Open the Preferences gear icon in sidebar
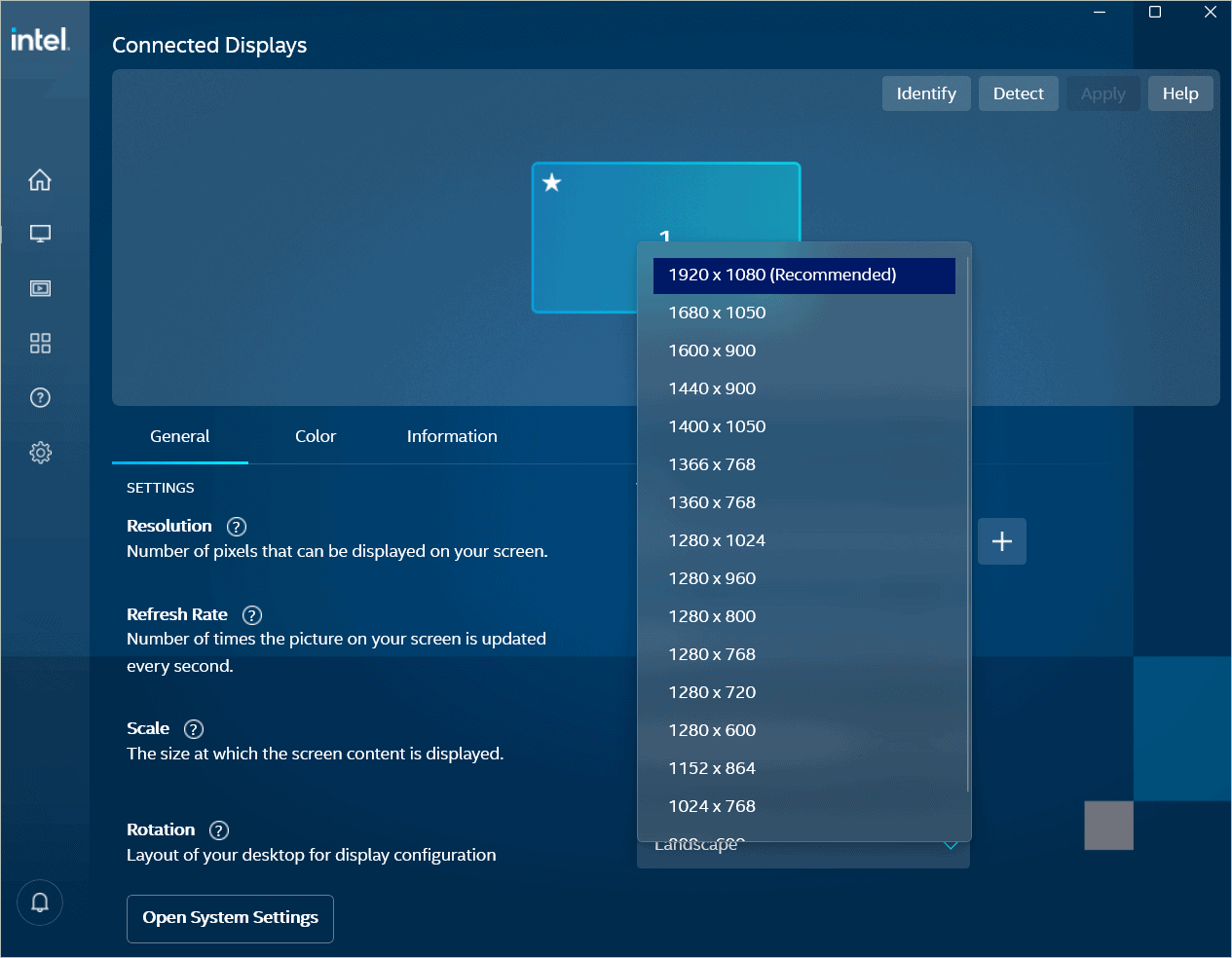The width and height of the screenshot is (1232, 958). (39, 452)
